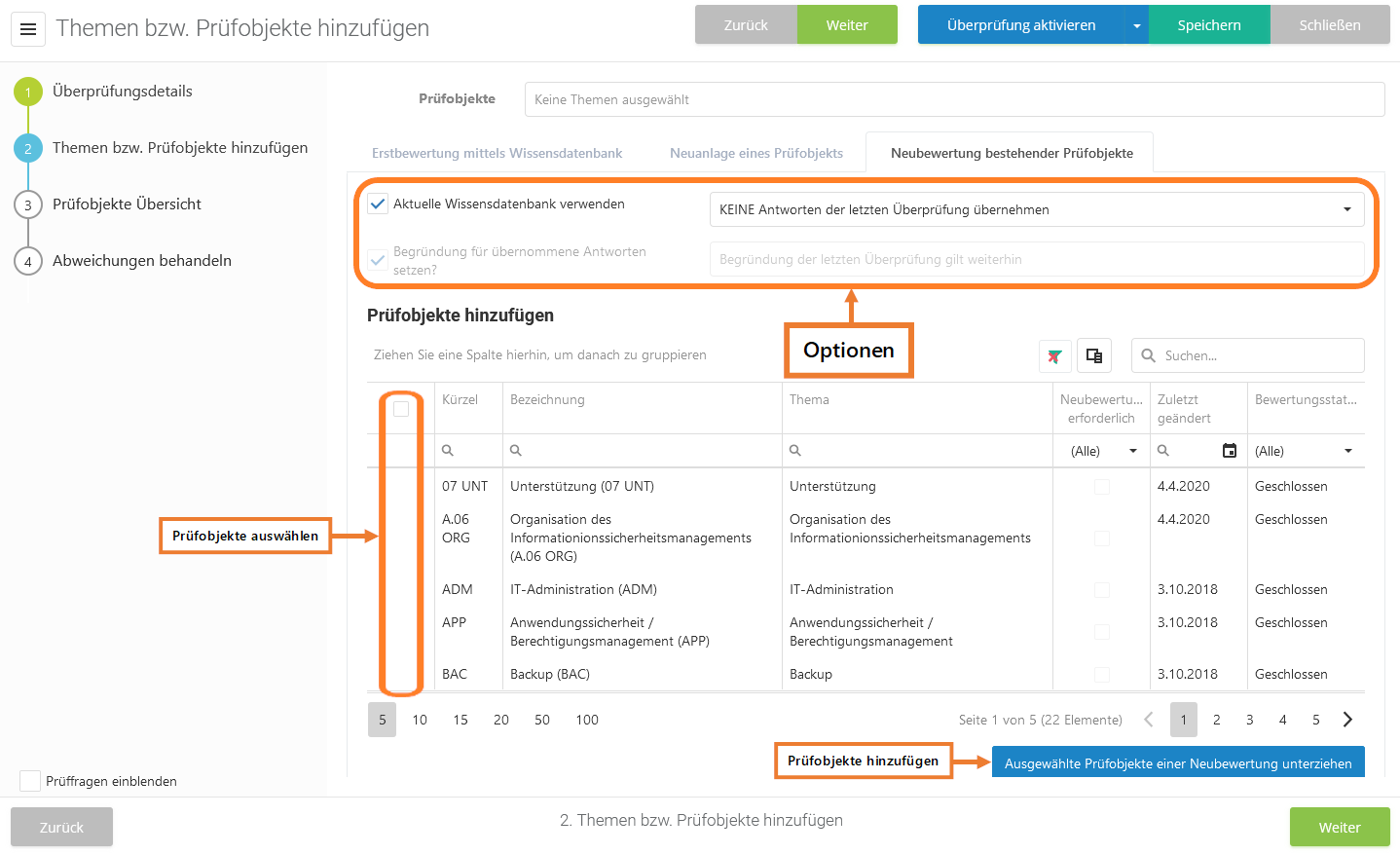Open the calendar picker in Zuletzt geändert filter
Screen dimensions: 1400x854
[1230, 451]
